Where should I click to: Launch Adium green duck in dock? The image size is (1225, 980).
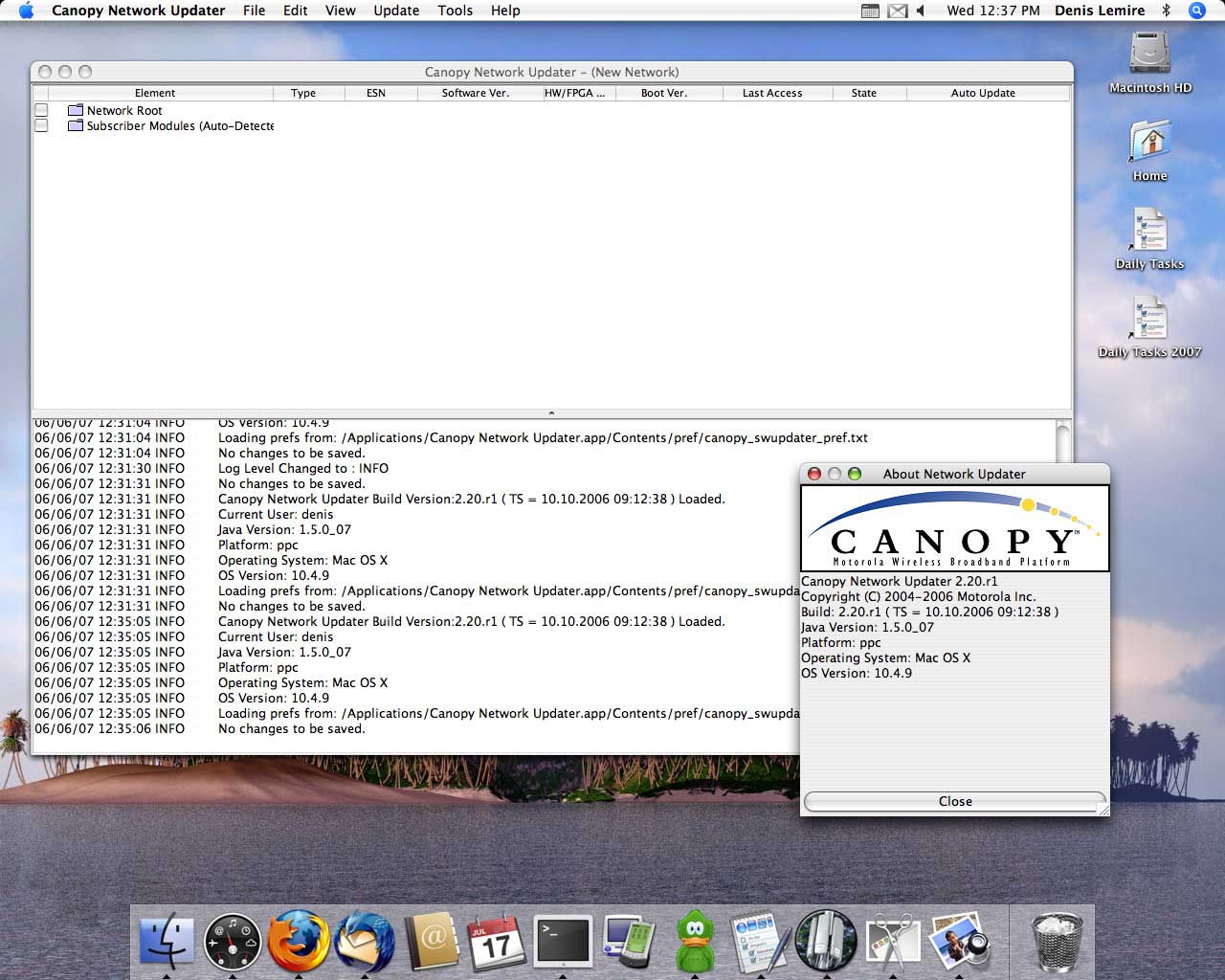point(695,940)
